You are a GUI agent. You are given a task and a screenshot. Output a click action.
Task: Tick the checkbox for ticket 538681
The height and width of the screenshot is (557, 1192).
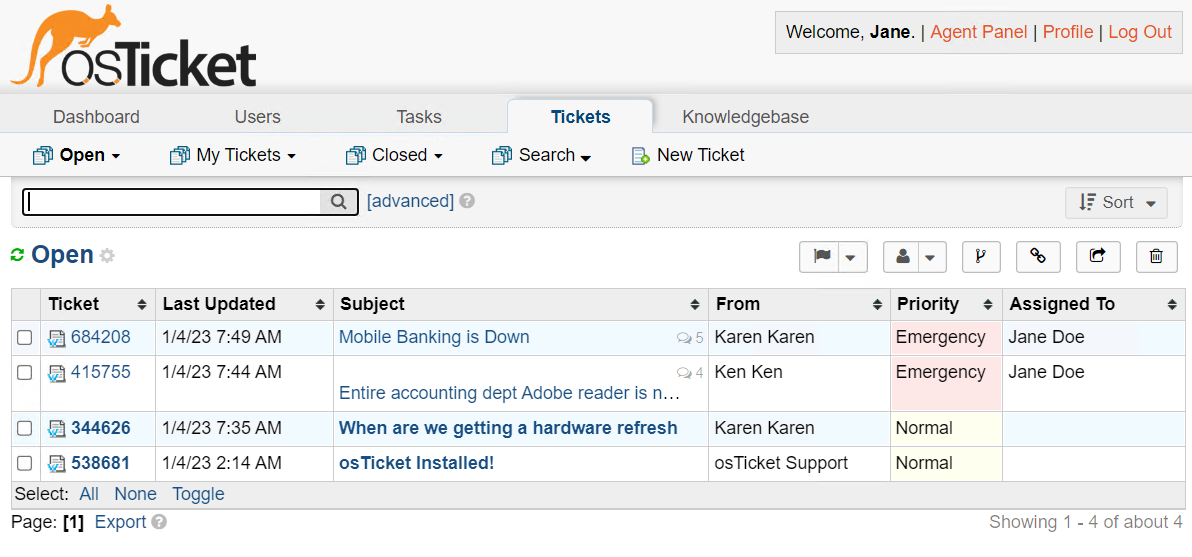pyautogui.click(x=25, y=464)
